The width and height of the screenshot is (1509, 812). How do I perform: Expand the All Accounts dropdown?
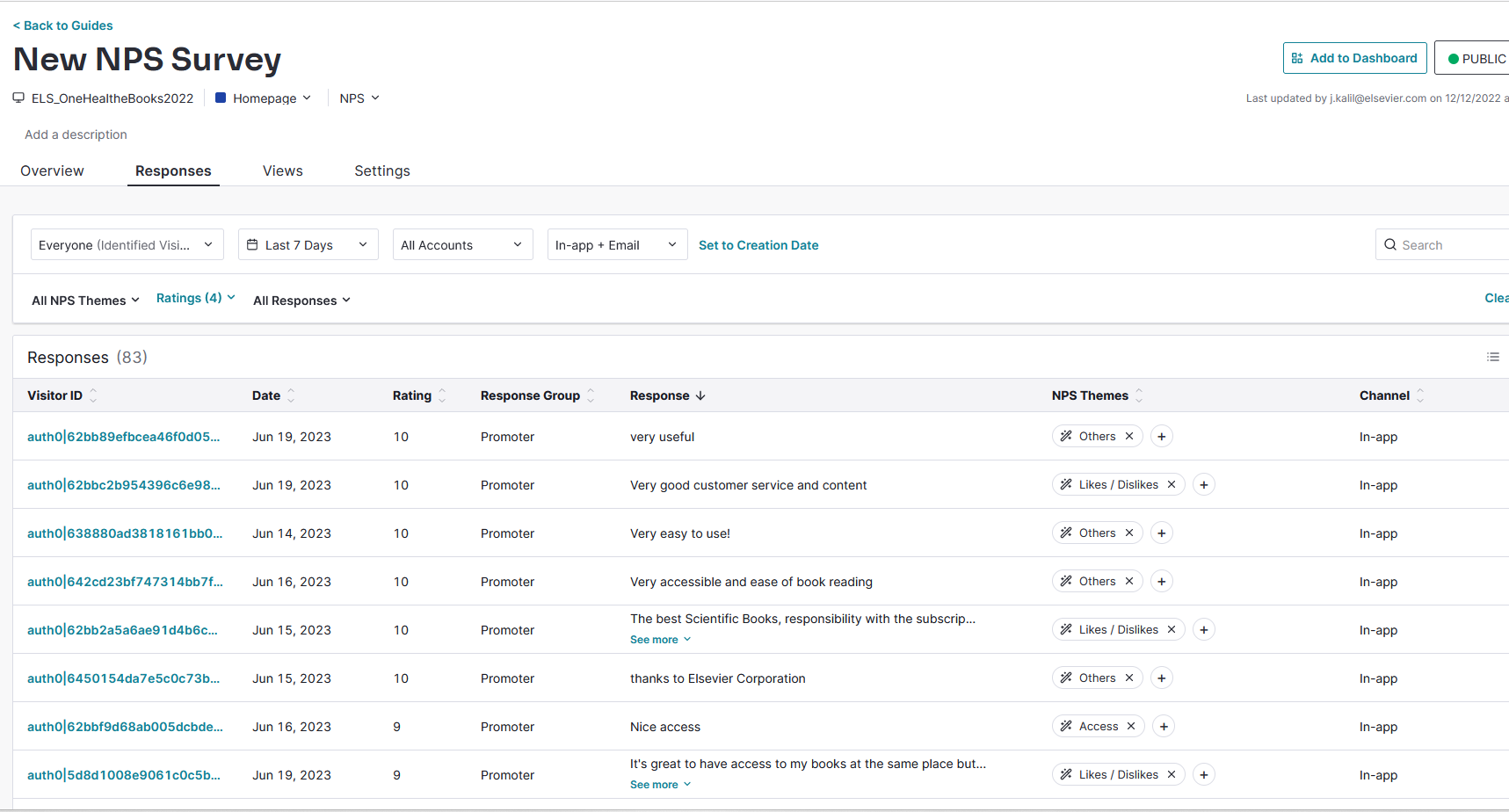point(462,245)
